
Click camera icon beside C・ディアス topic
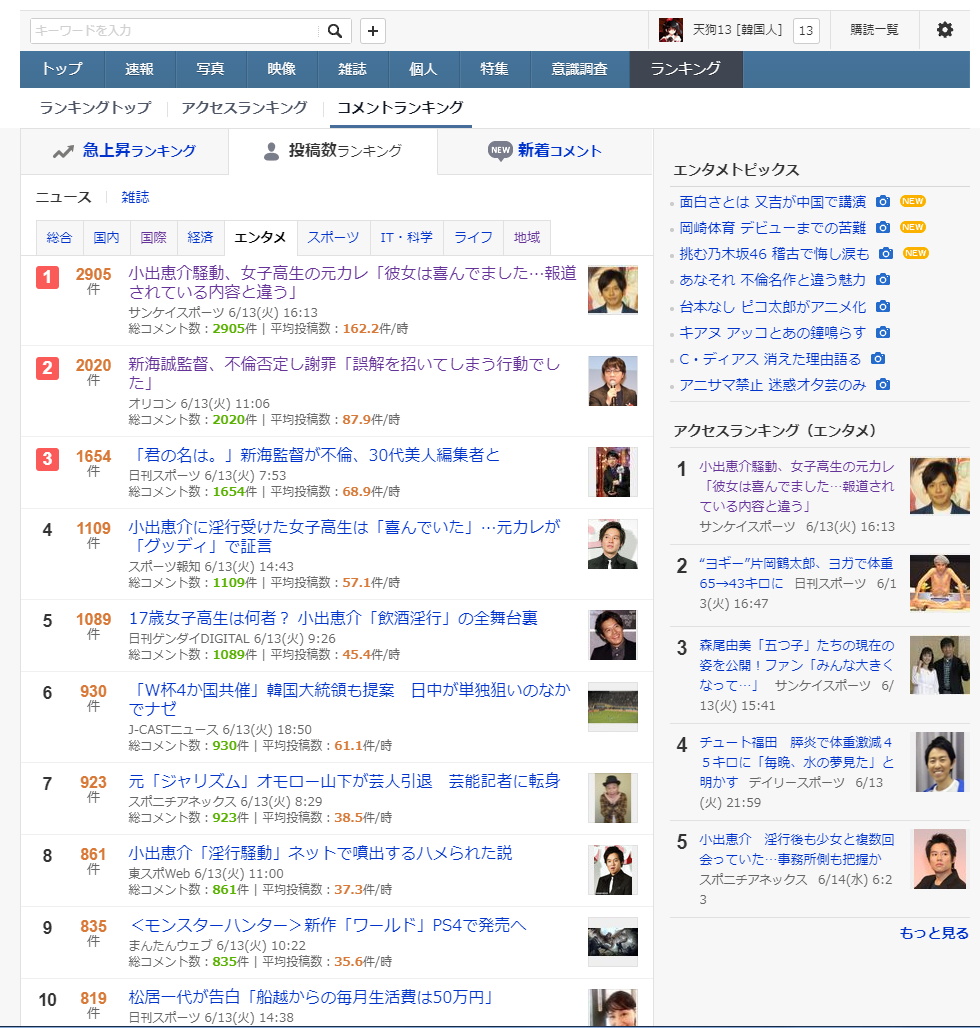[878, 358]
